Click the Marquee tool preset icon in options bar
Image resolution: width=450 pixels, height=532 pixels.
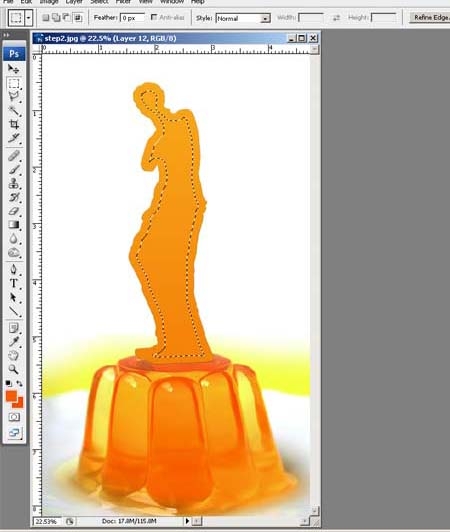tap(16, 18)
